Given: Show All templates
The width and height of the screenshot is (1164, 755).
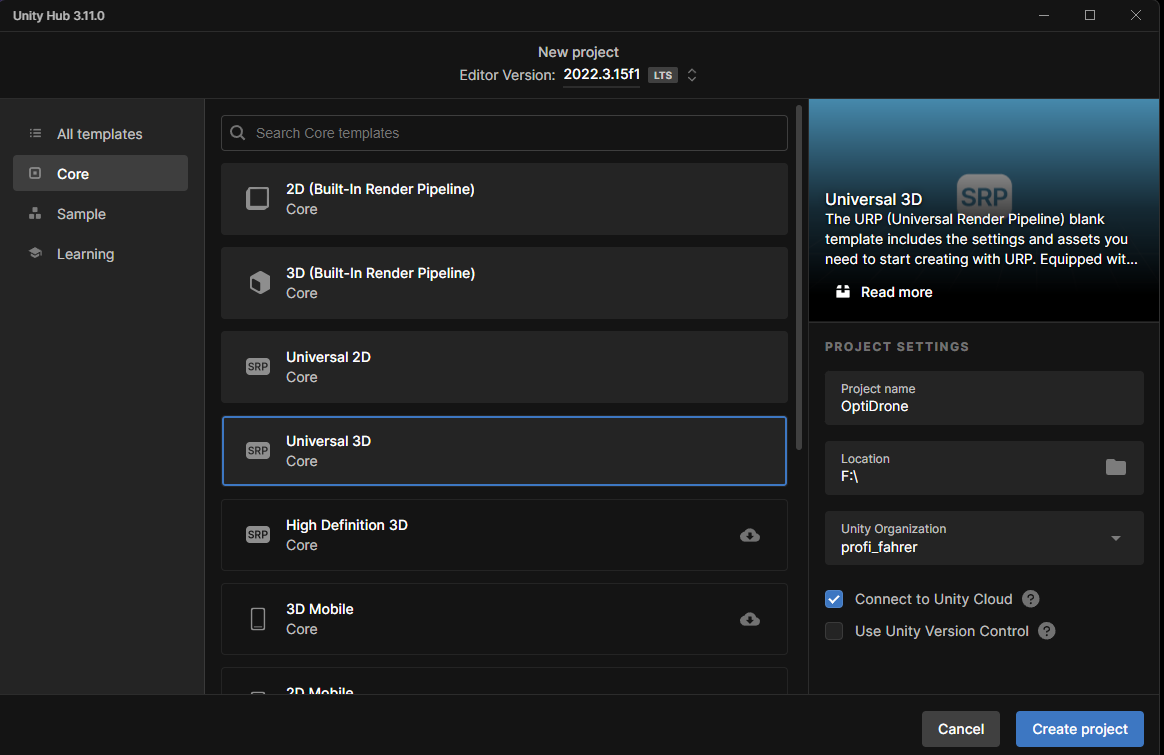Looking at the screenshot, I should (100, 134).
